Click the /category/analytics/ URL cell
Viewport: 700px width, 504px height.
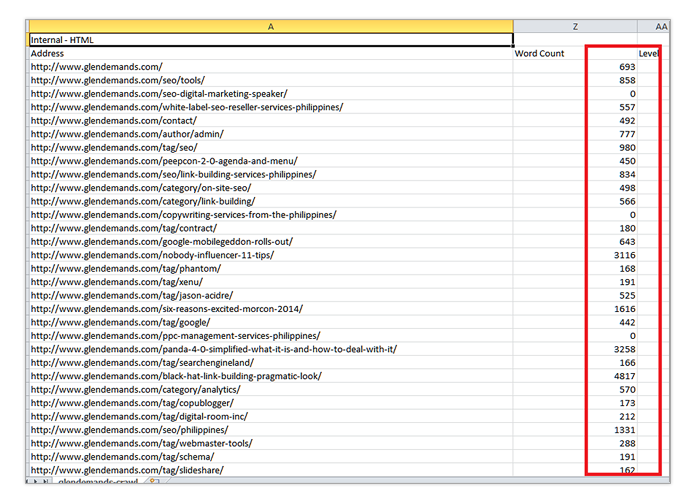point(271,389)
